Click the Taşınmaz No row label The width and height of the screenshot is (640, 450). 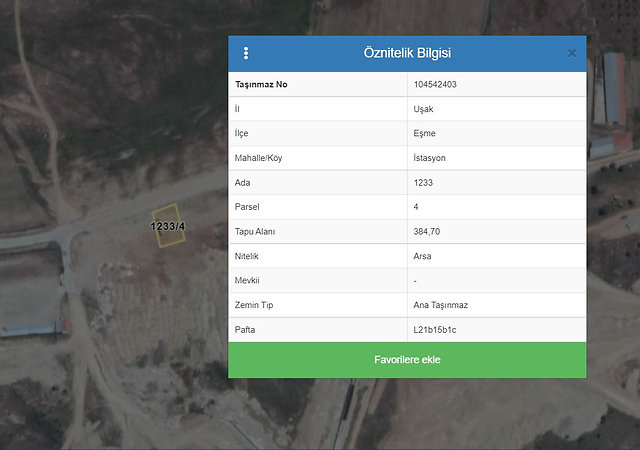(x=261, y=84)
